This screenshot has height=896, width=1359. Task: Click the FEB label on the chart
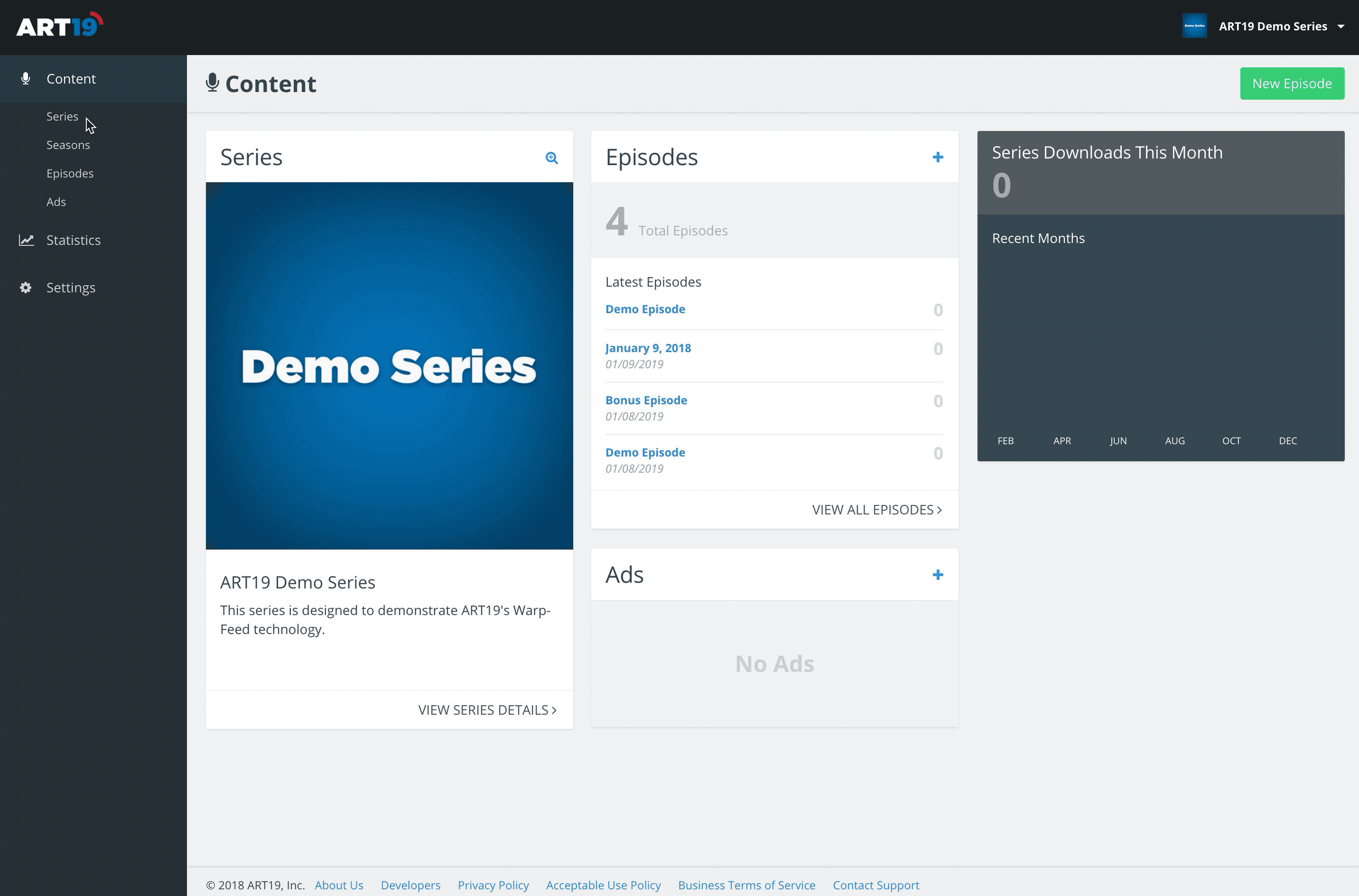pyautogui.click(x=1005, y=441)
